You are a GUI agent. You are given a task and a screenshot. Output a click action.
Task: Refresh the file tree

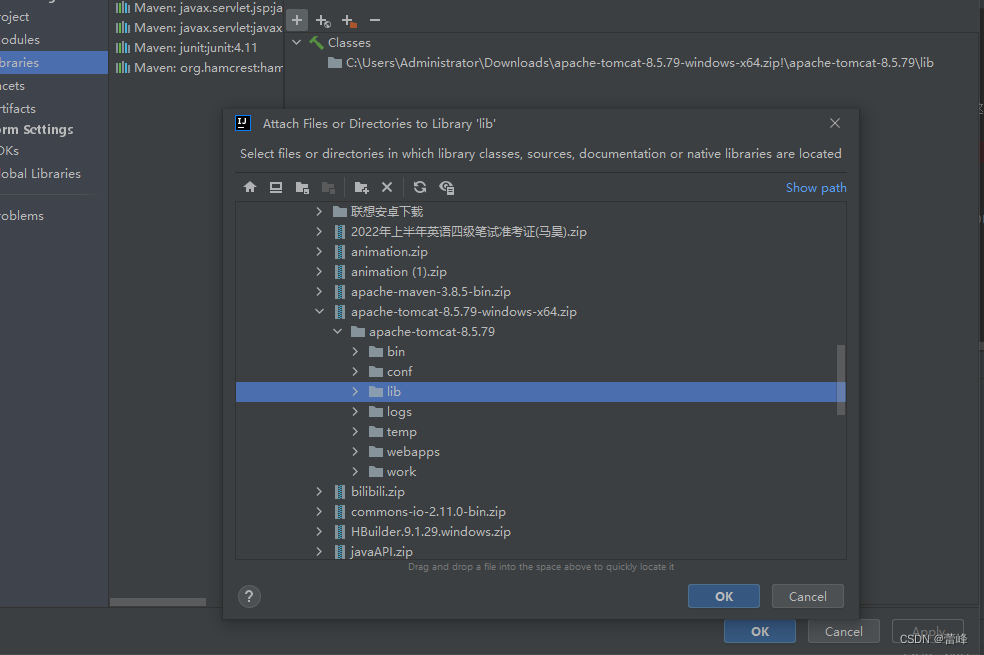point(420,187)
